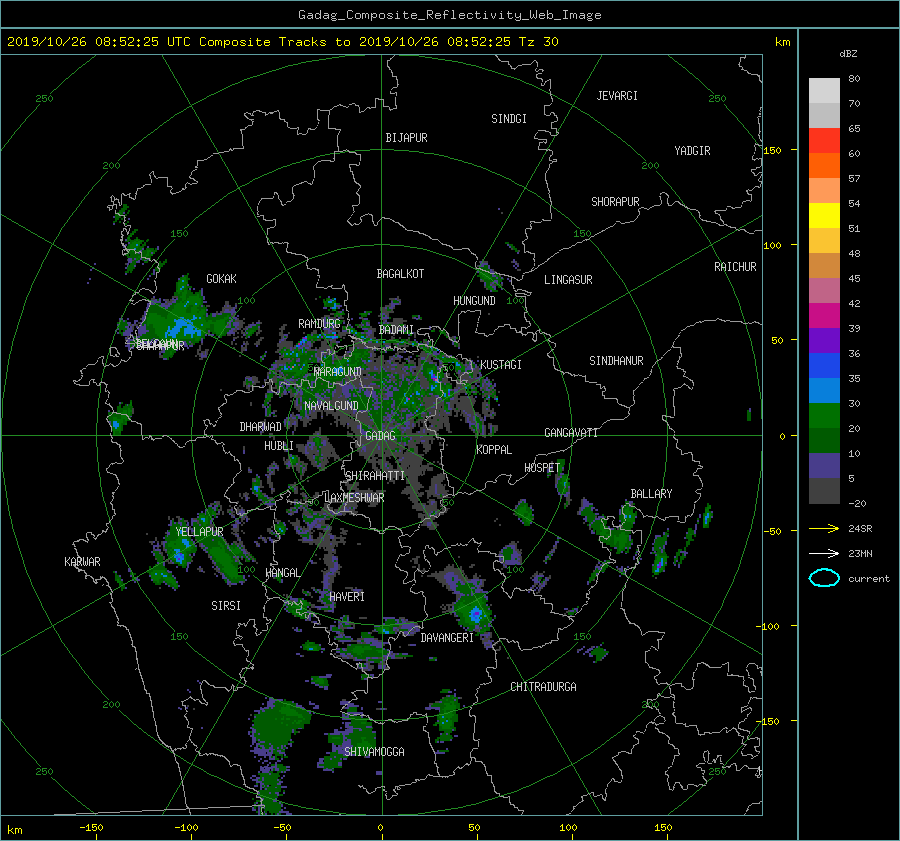This screenshot has height=841, width=900.
Task: Click the BADAMI city label
Action: click(x=396, y=330)
